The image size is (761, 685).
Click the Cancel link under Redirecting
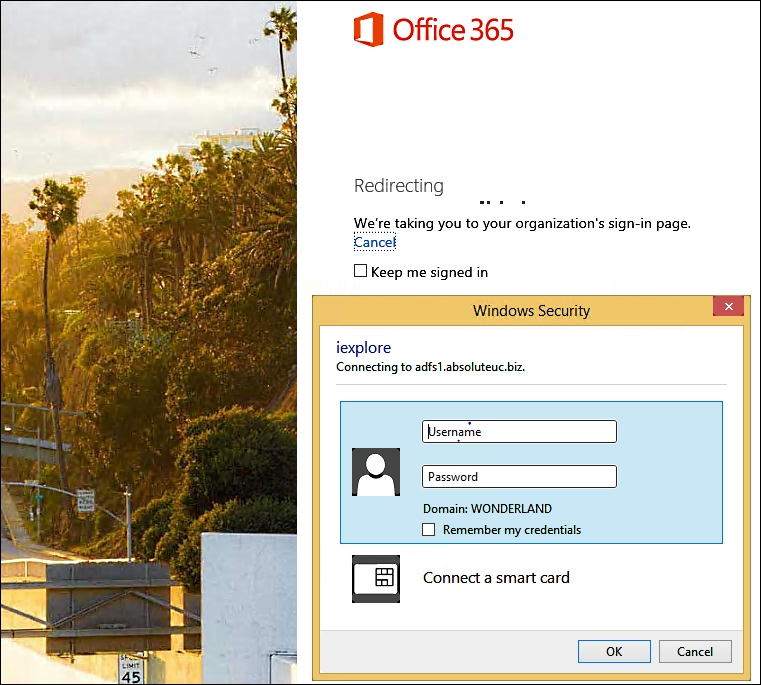[x=375, y=242]
